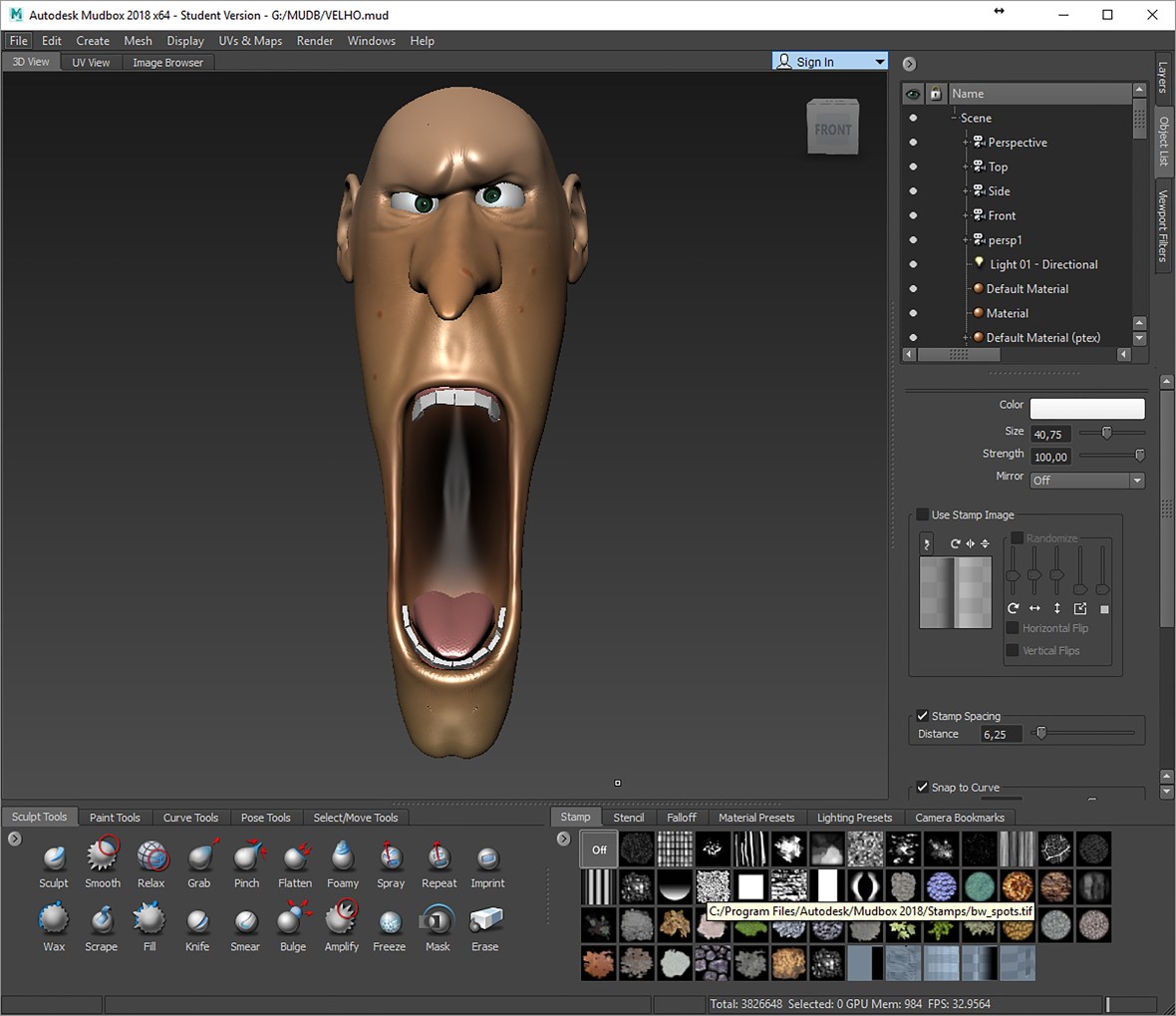
Task: Open the UVs & Maps menu
Action: [250, 41]
